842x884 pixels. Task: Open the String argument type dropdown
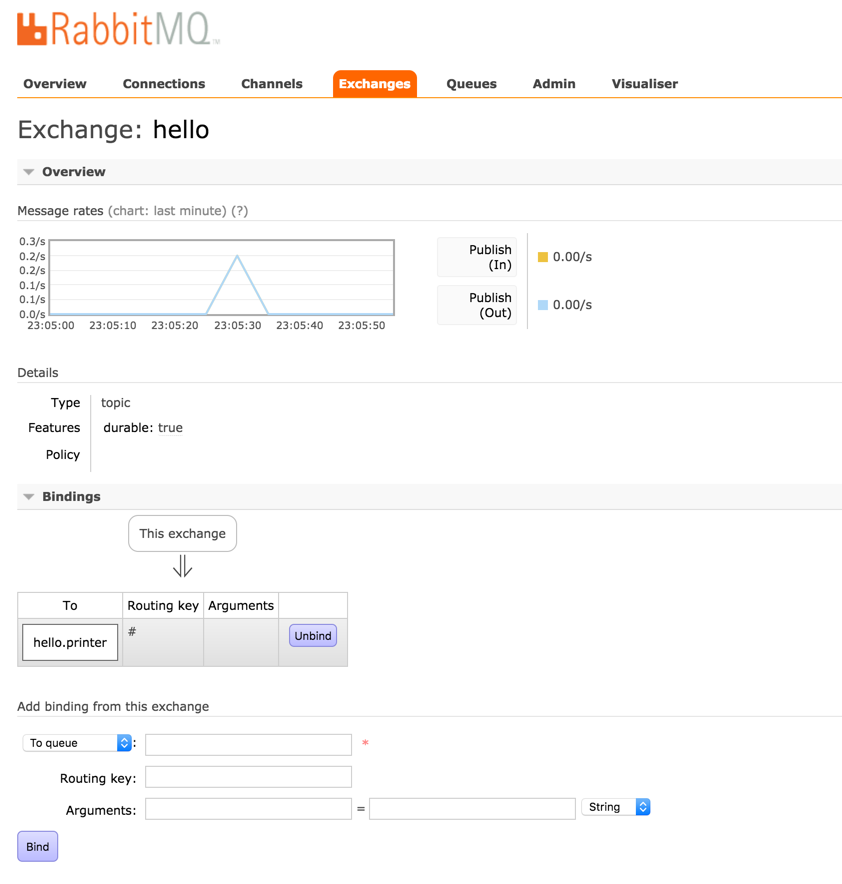tap(616, 807)
